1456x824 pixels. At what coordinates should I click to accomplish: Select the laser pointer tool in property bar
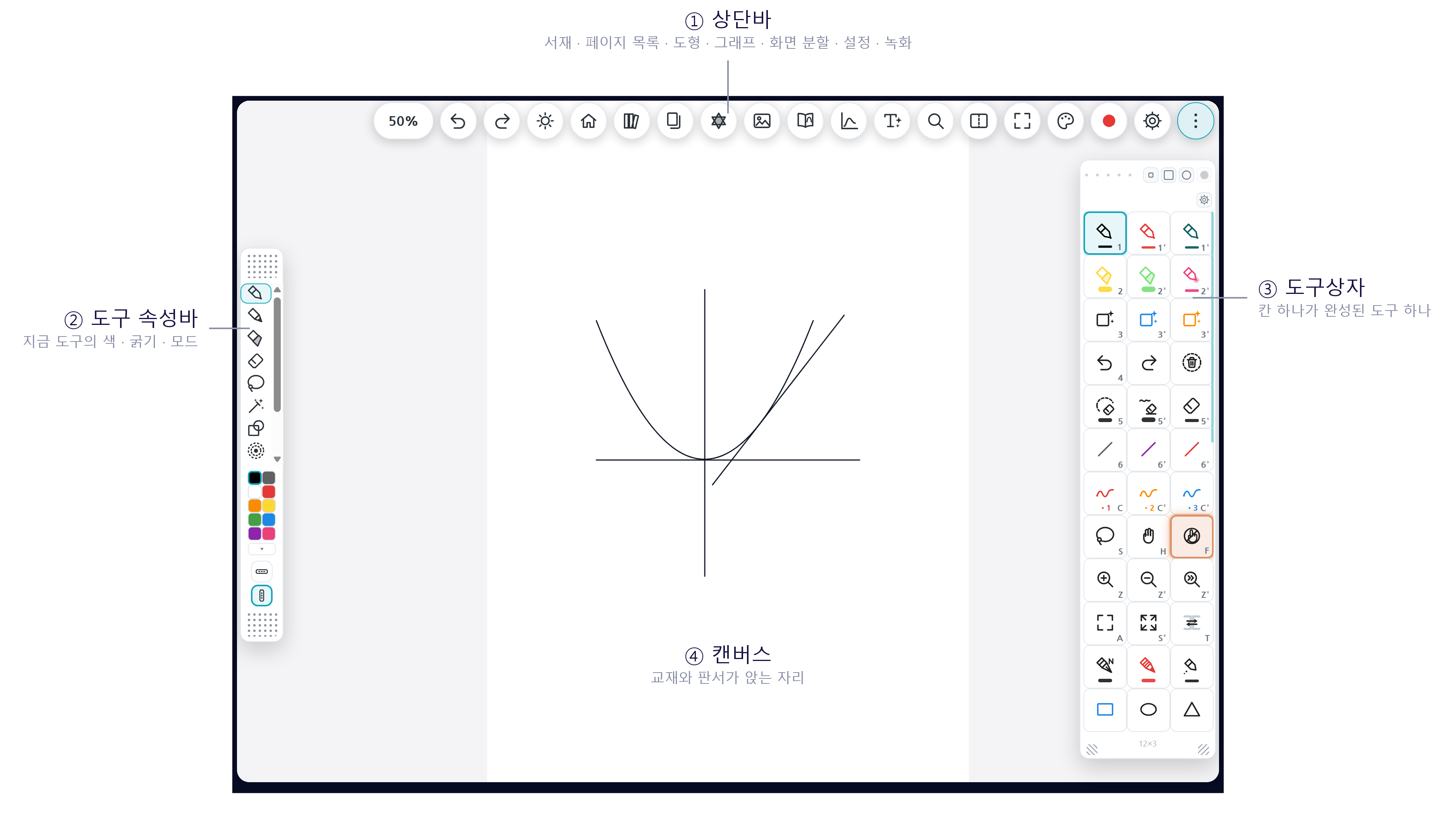255,450
